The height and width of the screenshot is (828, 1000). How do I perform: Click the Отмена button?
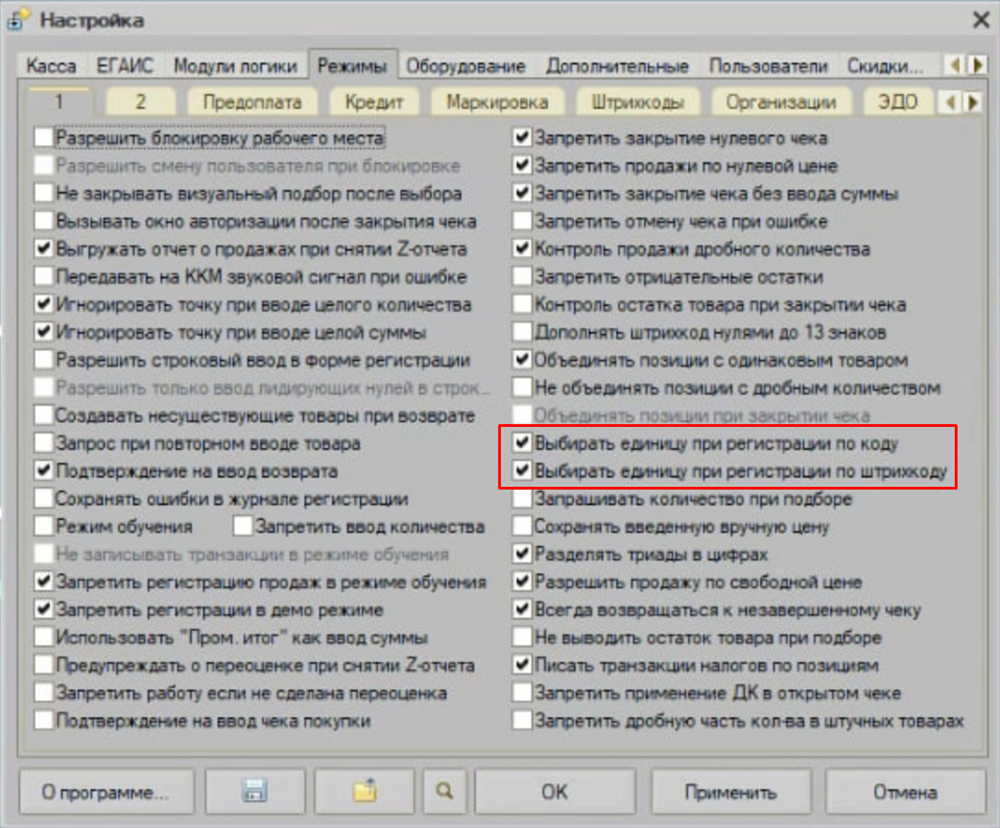point(904,793)
